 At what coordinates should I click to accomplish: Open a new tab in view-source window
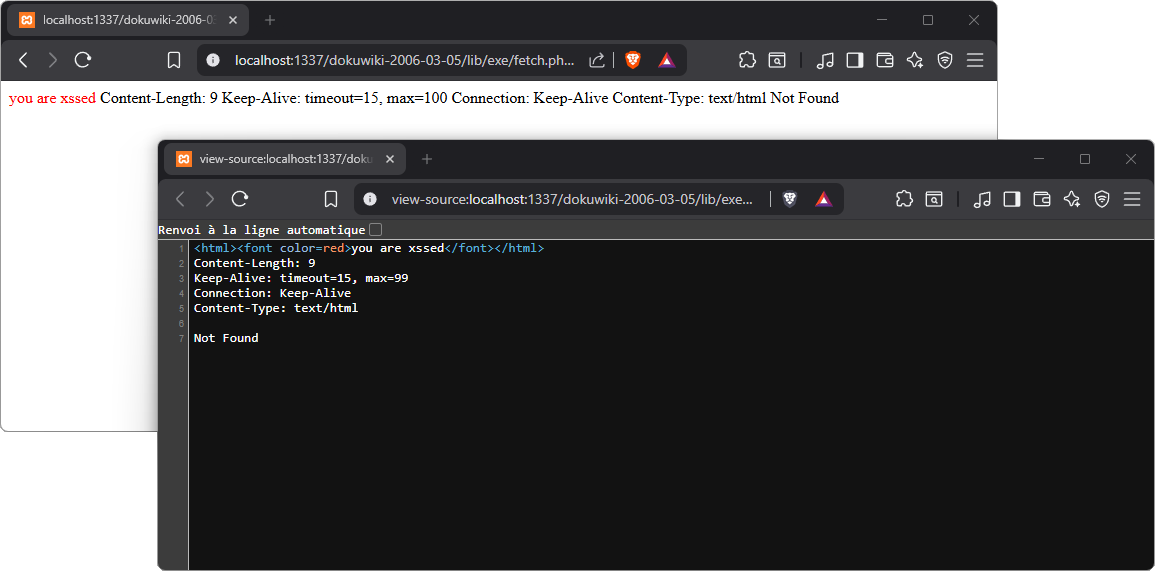coord(427,159)
